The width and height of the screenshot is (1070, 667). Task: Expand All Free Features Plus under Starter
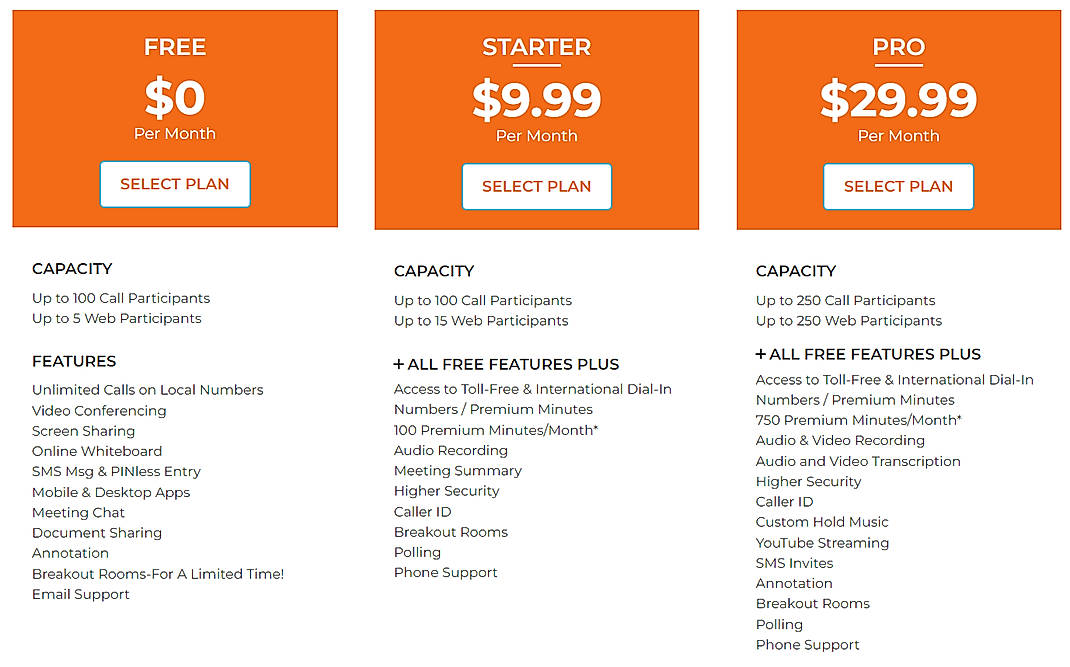tap(506, 364)
